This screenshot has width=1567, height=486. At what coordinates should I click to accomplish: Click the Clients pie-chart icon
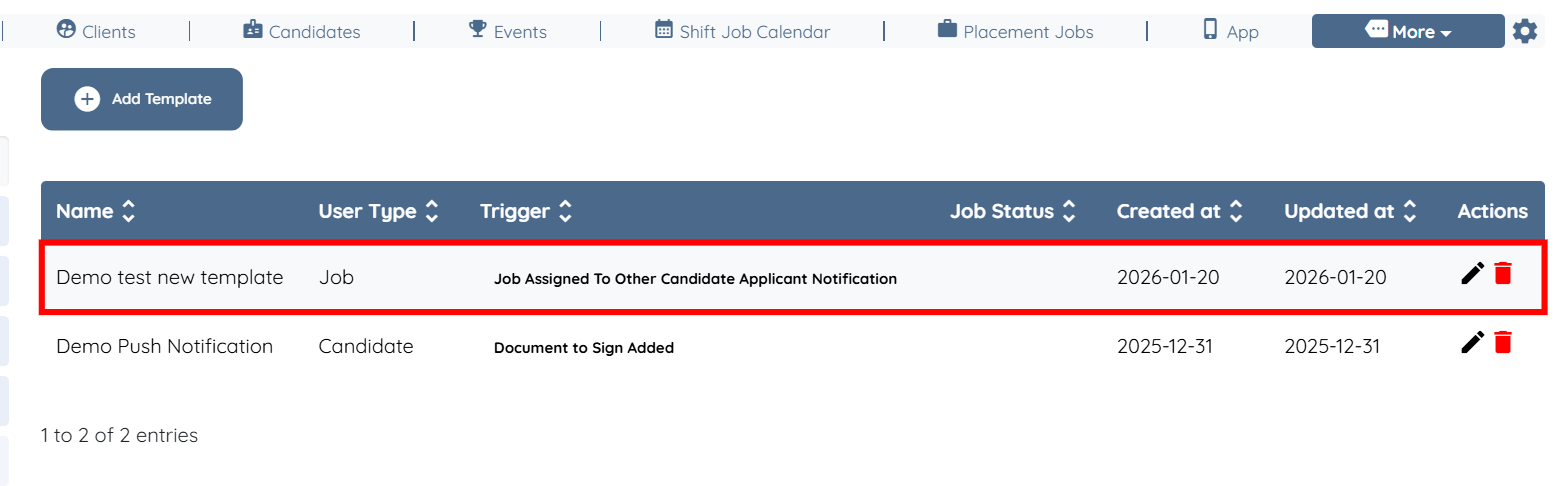pyautogui.click(x=66, y=30)
